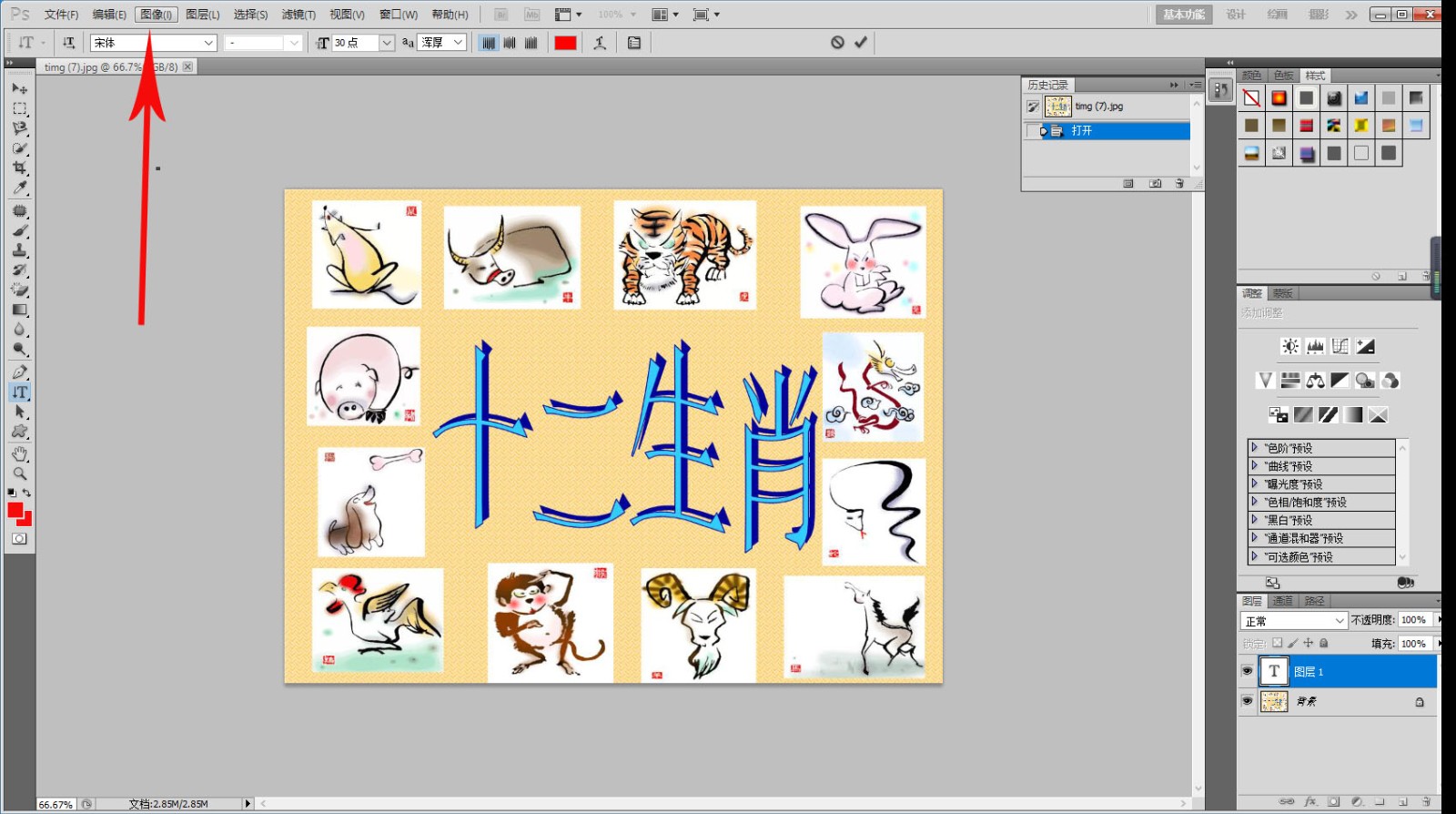Expand the "色阶"预设 item

coord(1254,447)
